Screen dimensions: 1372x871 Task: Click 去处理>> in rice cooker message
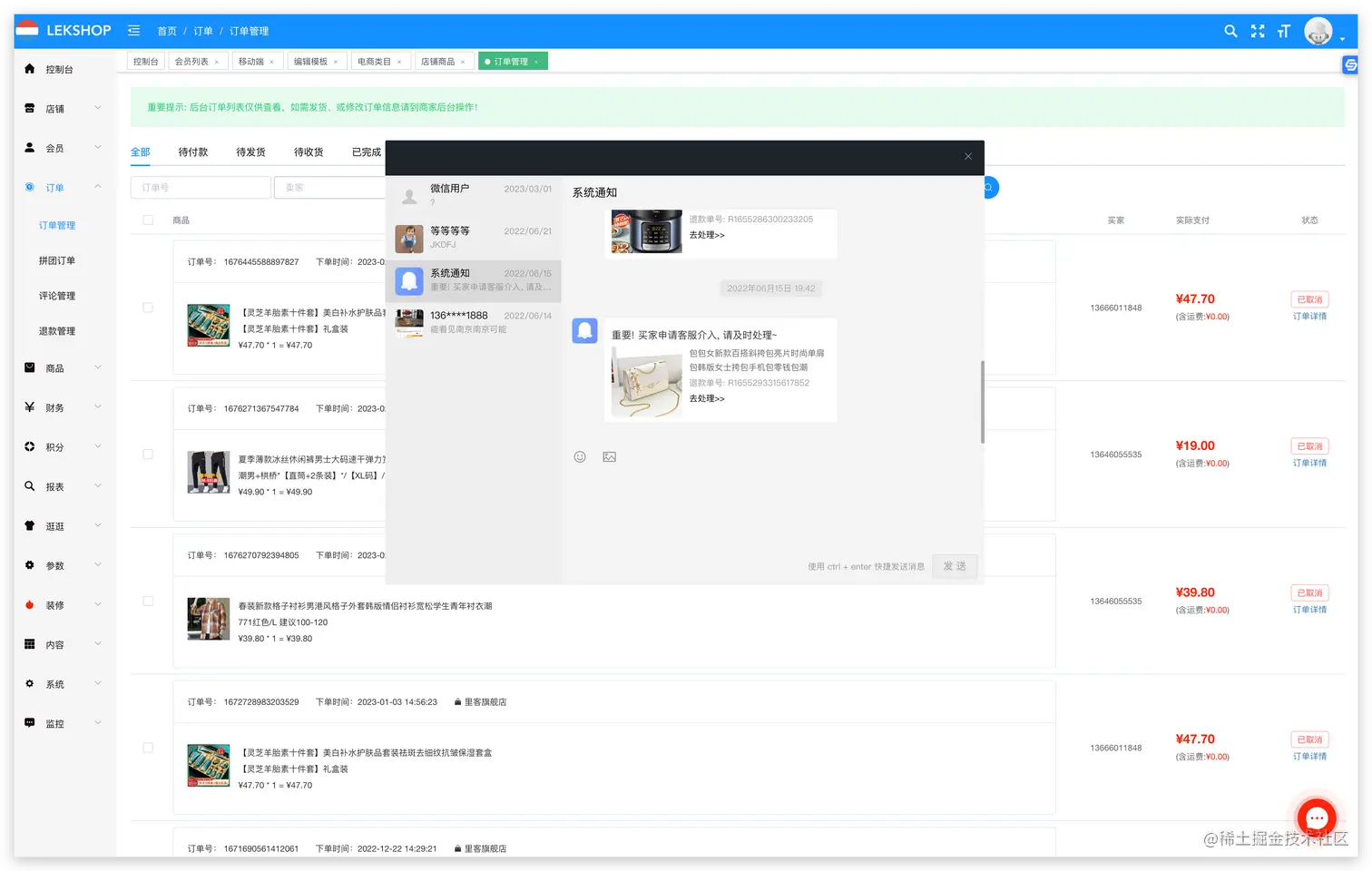tap(707, 235)
